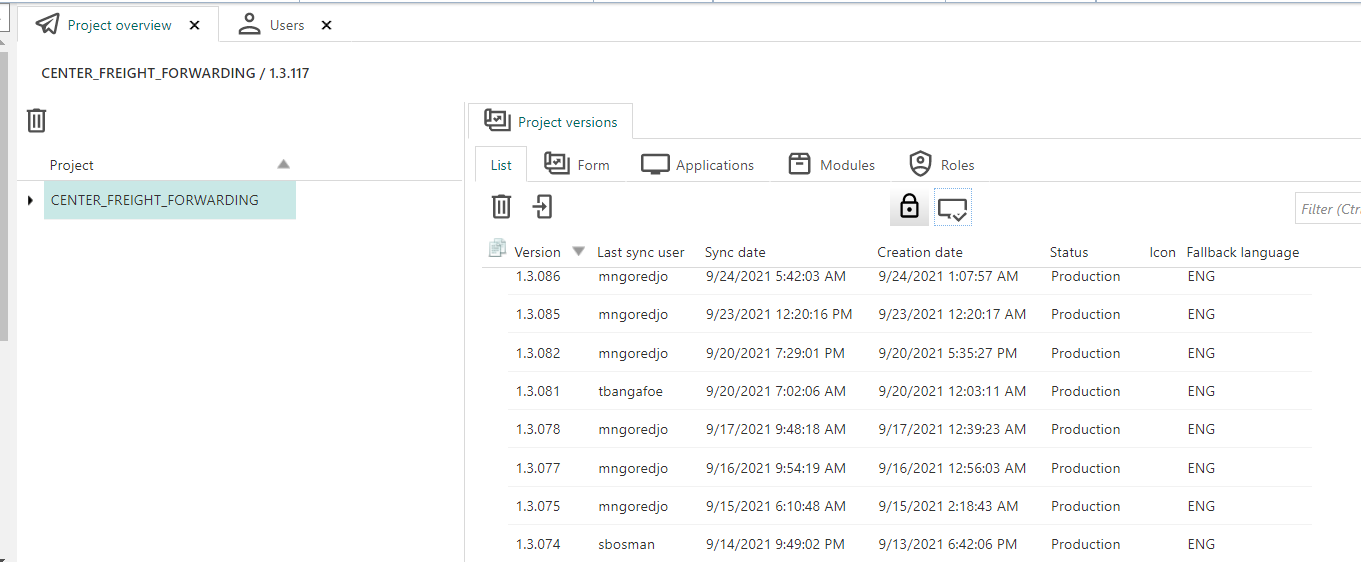Select version 1.3.074 row
The width and height of the screenshot is (1361, 562).
910,544
